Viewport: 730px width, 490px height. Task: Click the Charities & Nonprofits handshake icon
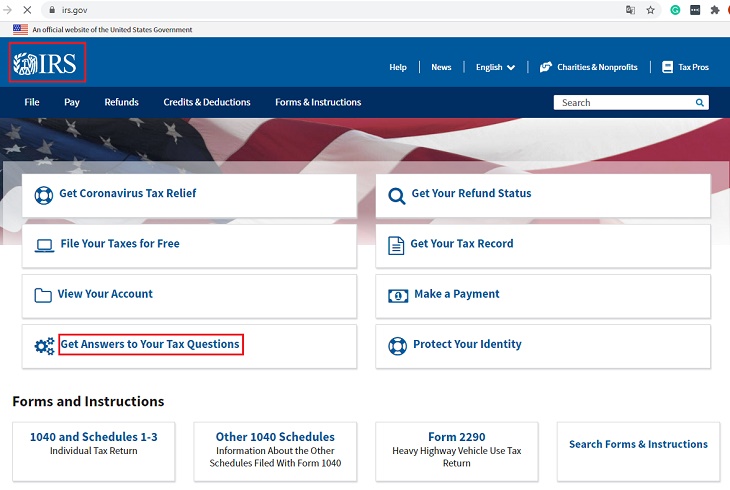coord(546,67)
